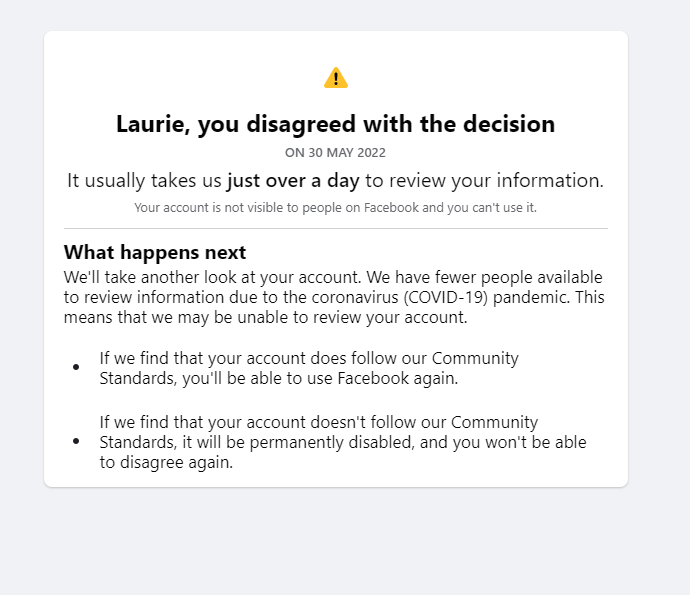Click 'Community Standards' in the second bullet

tap(319, 432)
